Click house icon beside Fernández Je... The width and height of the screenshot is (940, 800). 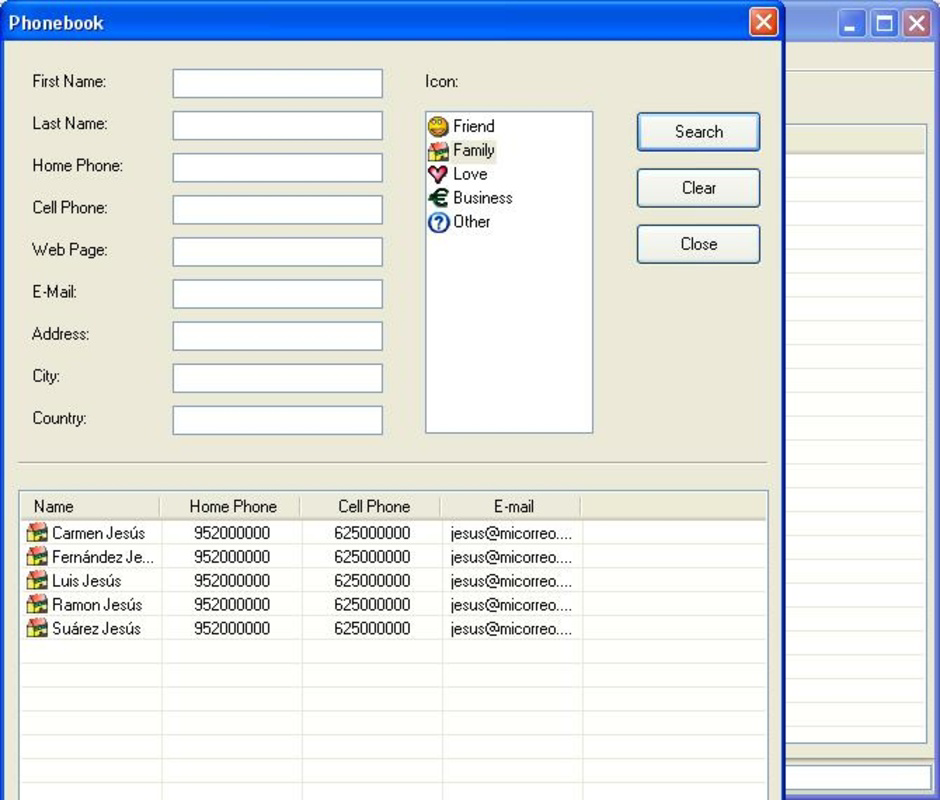point(37,557)
